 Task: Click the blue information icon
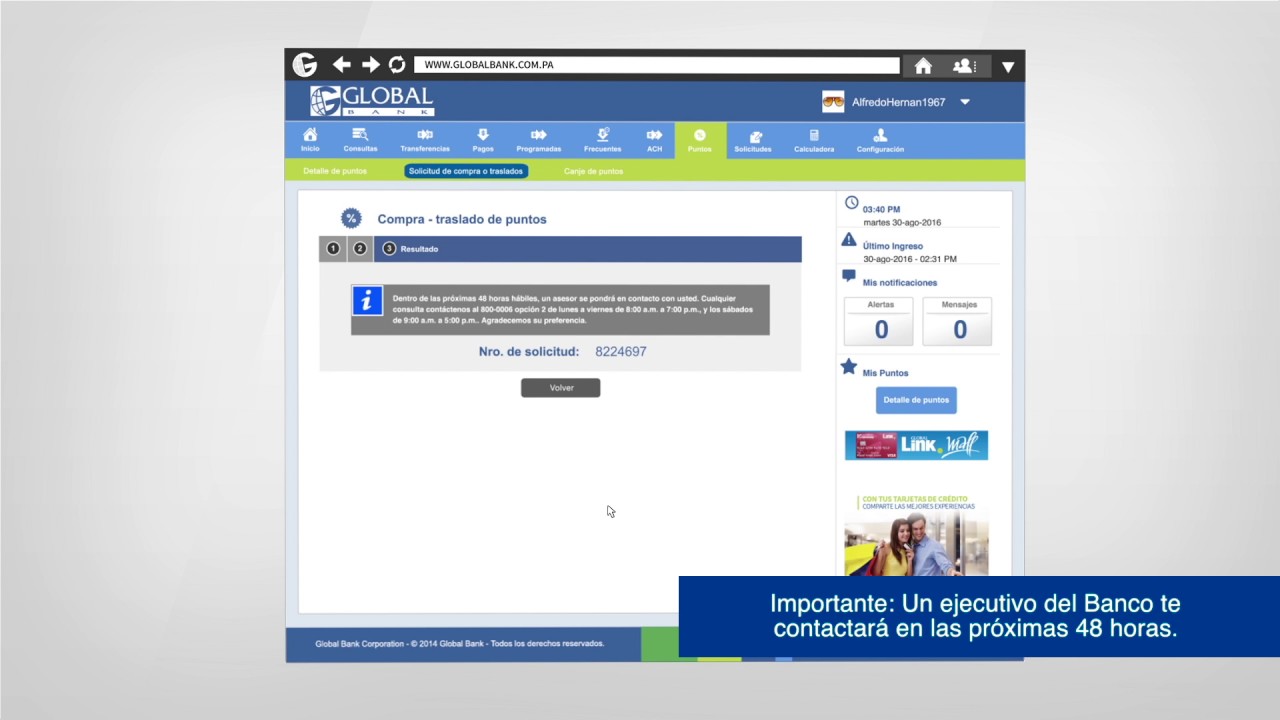point(367,300)
